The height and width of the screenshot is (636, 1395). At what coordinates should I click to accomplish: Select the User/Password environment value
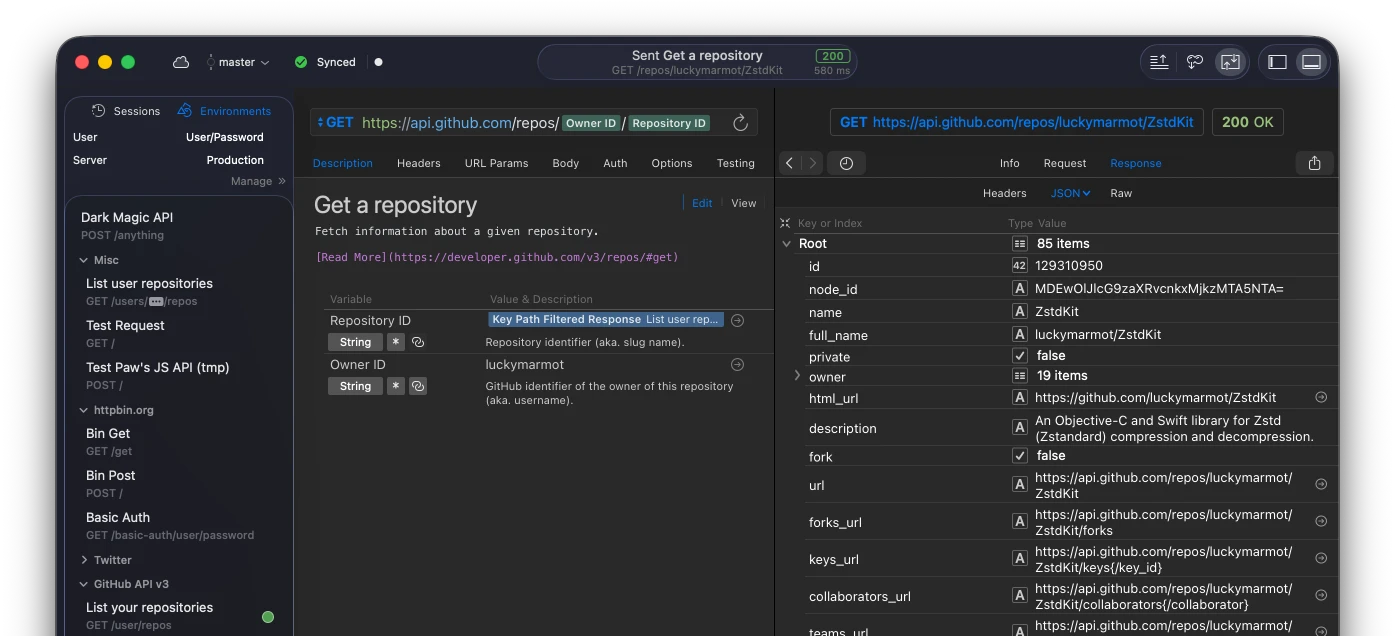(x=225, y=137)
